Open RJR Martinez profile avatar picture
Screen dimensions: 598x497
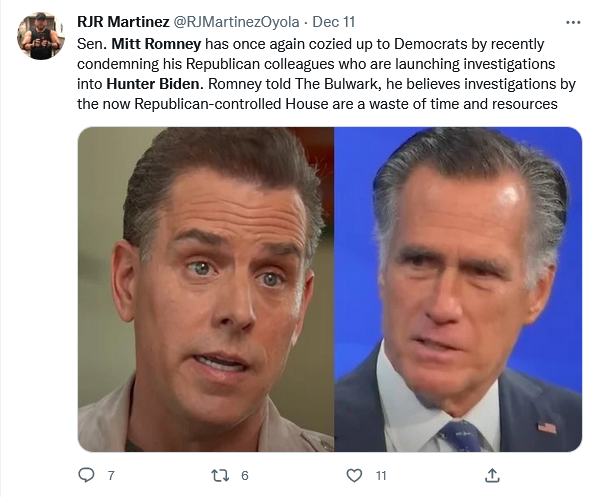[x=41, y=36]
